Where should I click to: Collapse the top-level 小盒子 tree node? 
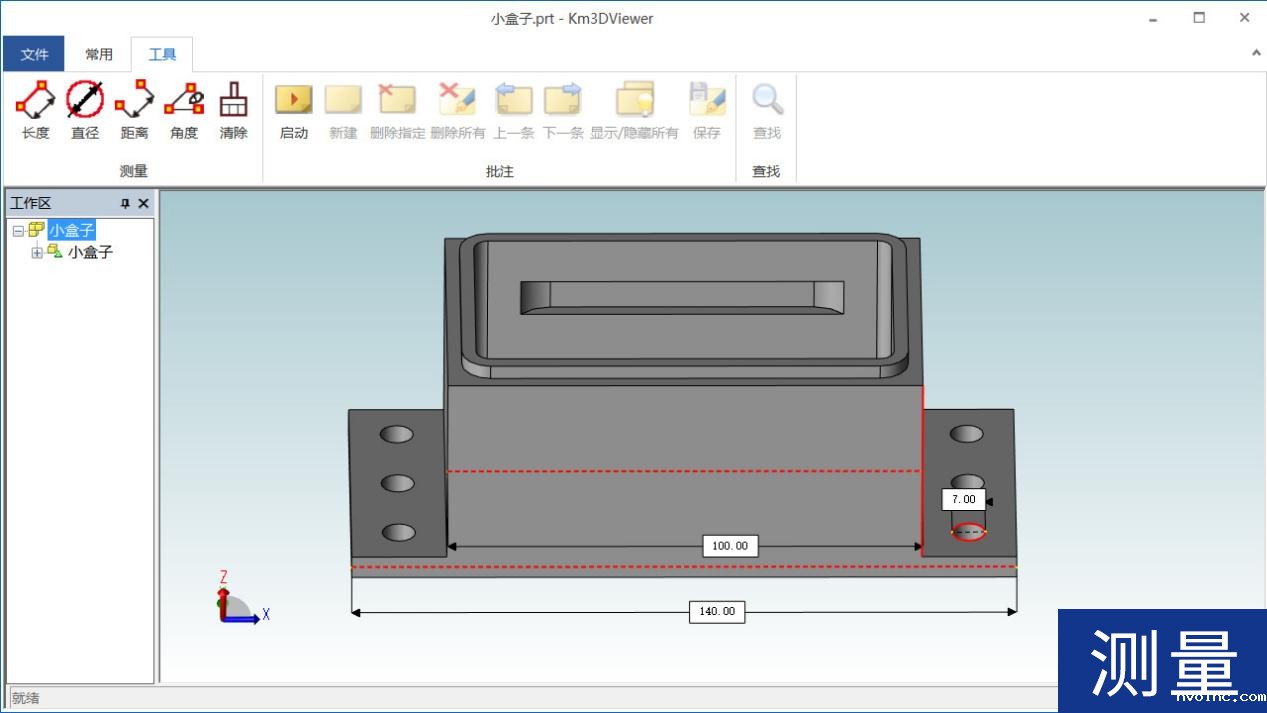(x=18, y=230)
